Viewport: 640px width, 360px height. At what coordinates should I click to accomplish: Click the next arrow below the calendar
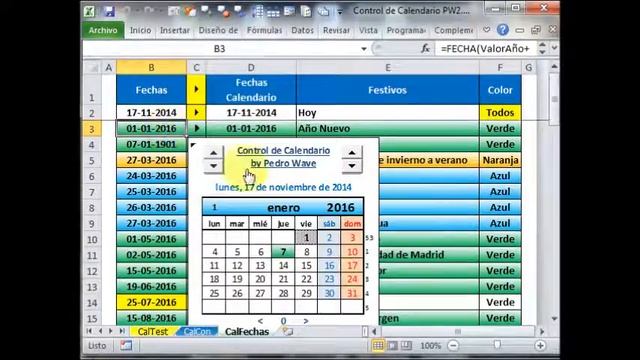point(306,321)
